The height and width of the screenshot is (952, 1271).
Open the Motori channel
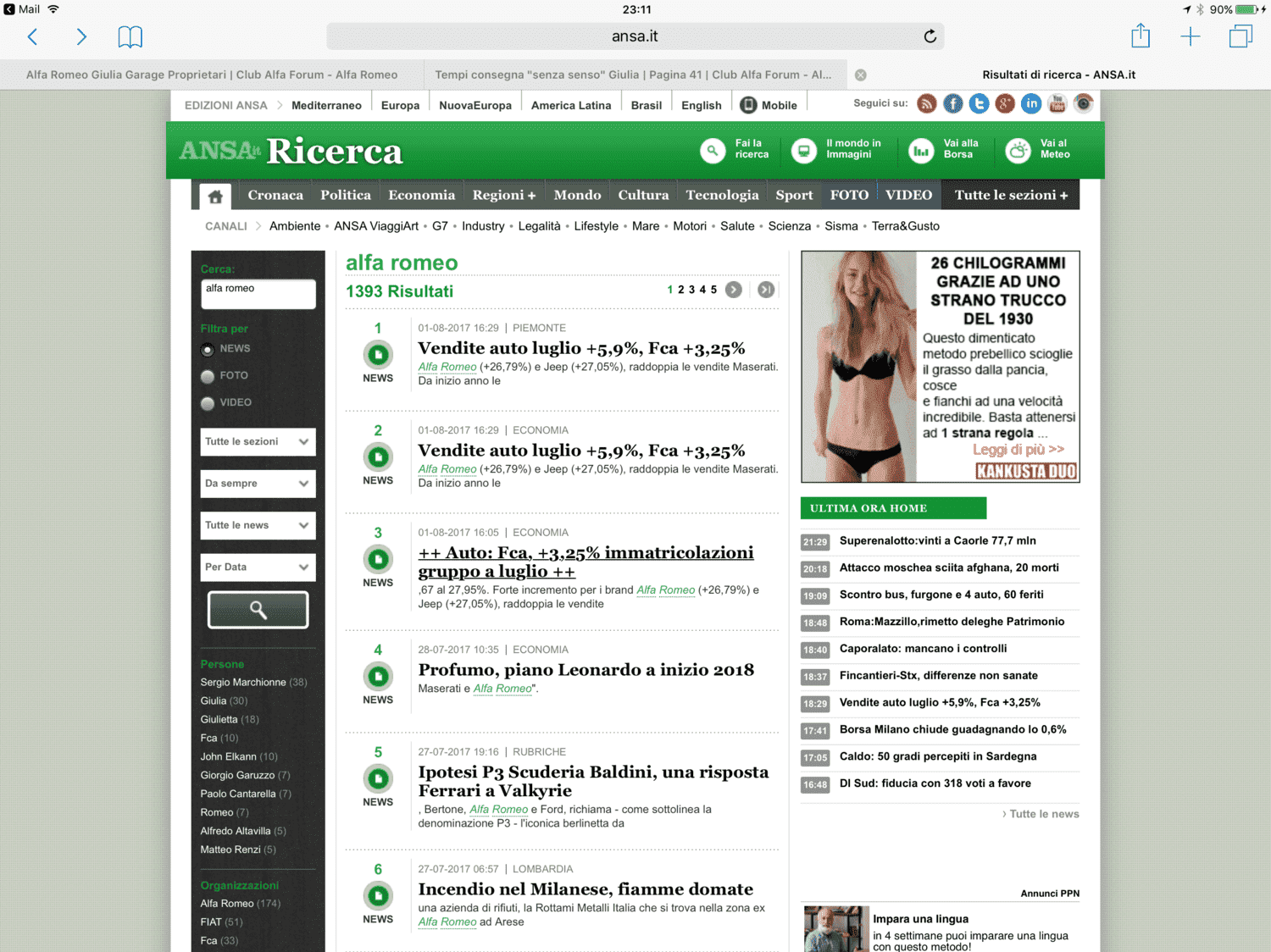(x=690, y=226)
